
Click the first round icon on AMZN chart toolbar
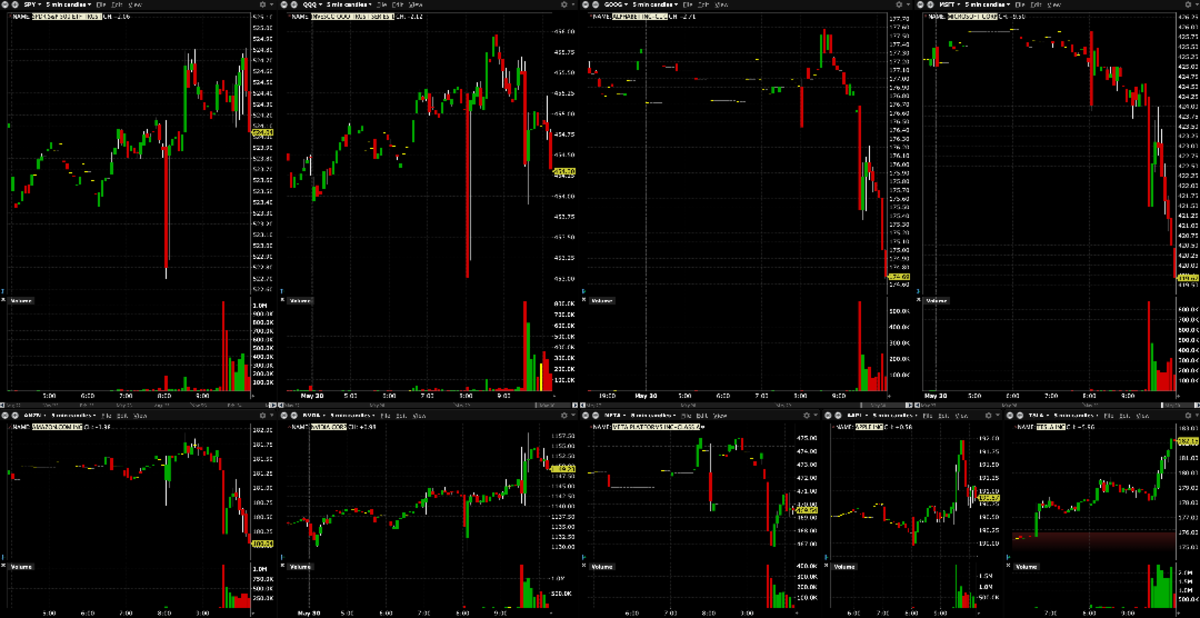coord(5,415)
